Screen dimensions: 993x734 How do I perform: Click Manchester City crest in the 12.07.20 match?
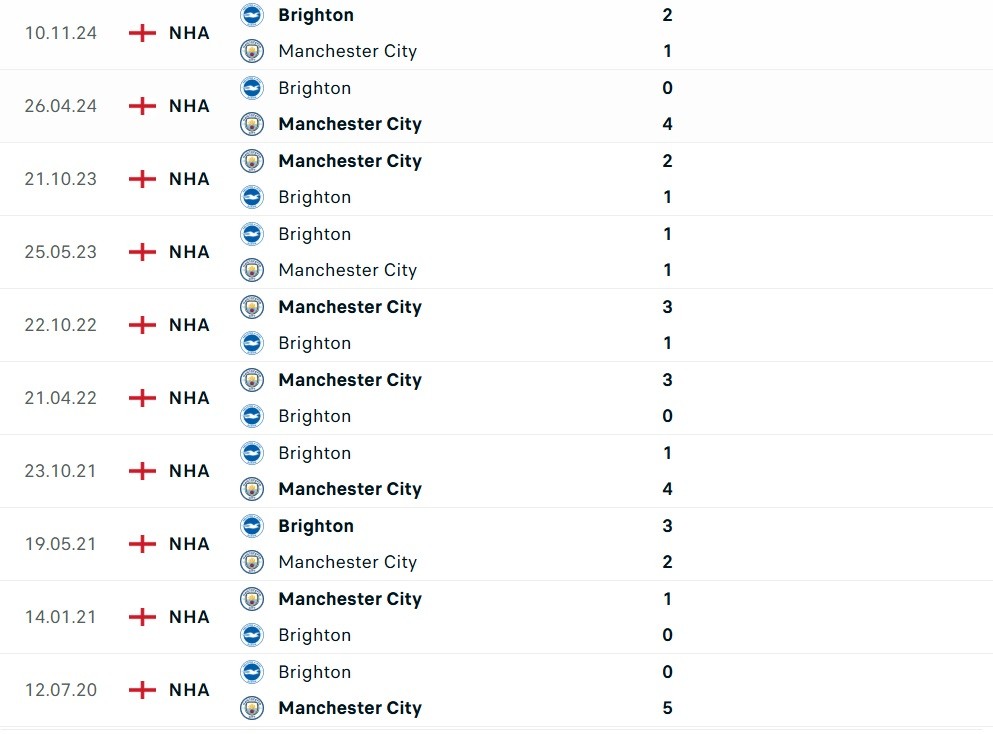pos(252,708)
